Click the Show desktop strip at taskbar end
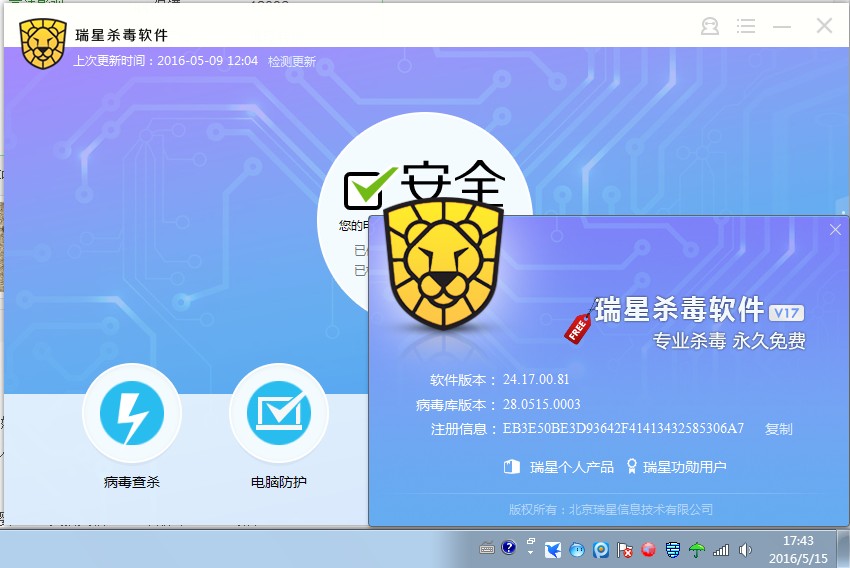 point(844,549)
